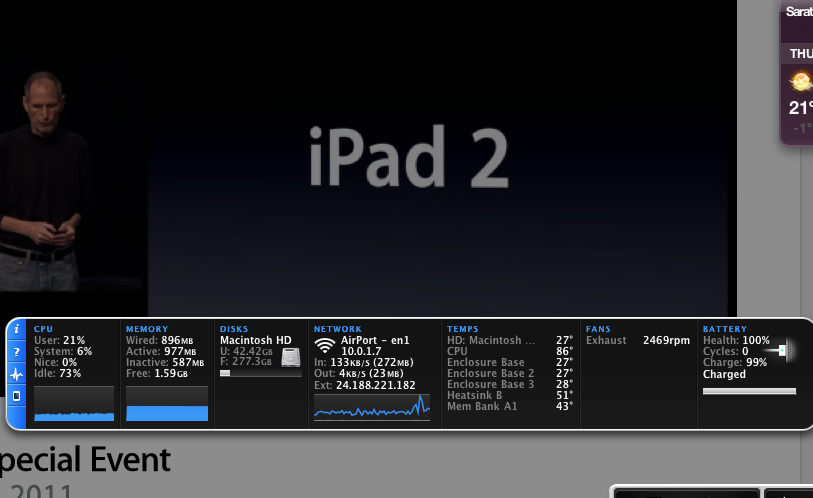Click the "2011" date text below heading

41,491
